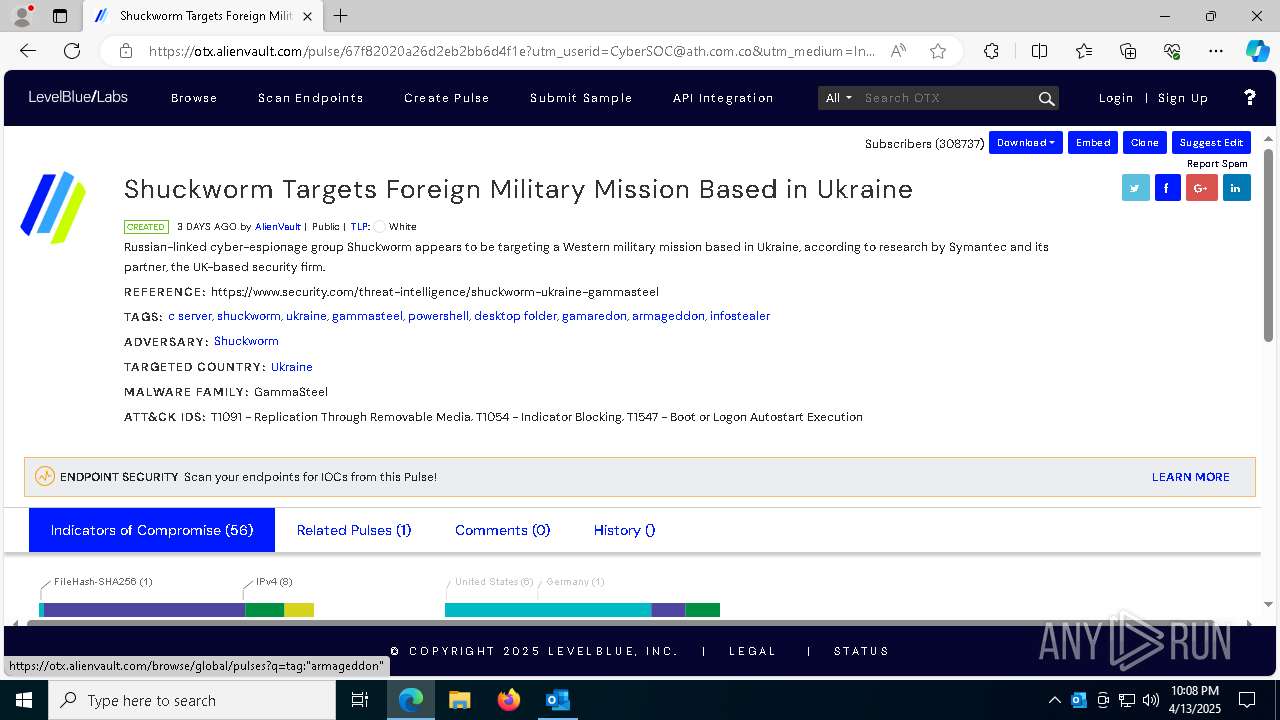Click the Embed button
The image size is (1280, 720).
point(1093,143)
